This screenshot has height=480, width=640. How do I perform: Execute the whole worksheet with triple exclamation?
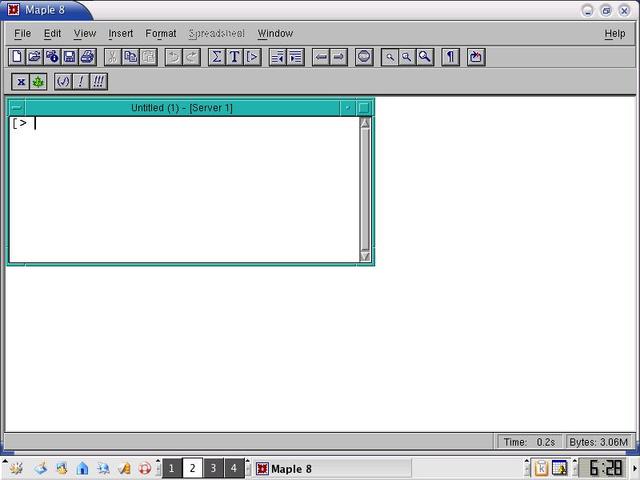98,82
